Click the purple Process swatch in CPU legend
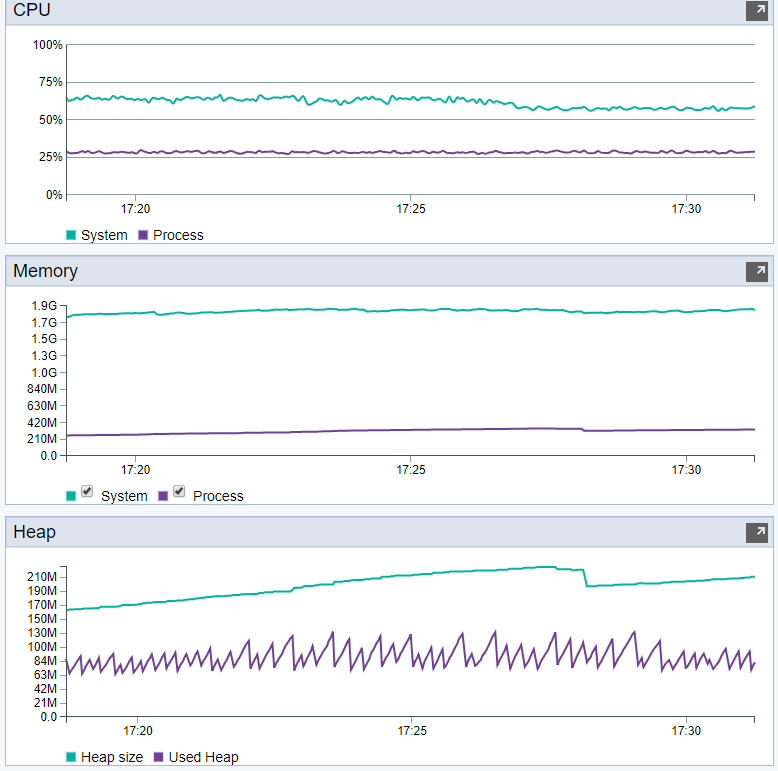Screen dimensions: 778x771 143,235
